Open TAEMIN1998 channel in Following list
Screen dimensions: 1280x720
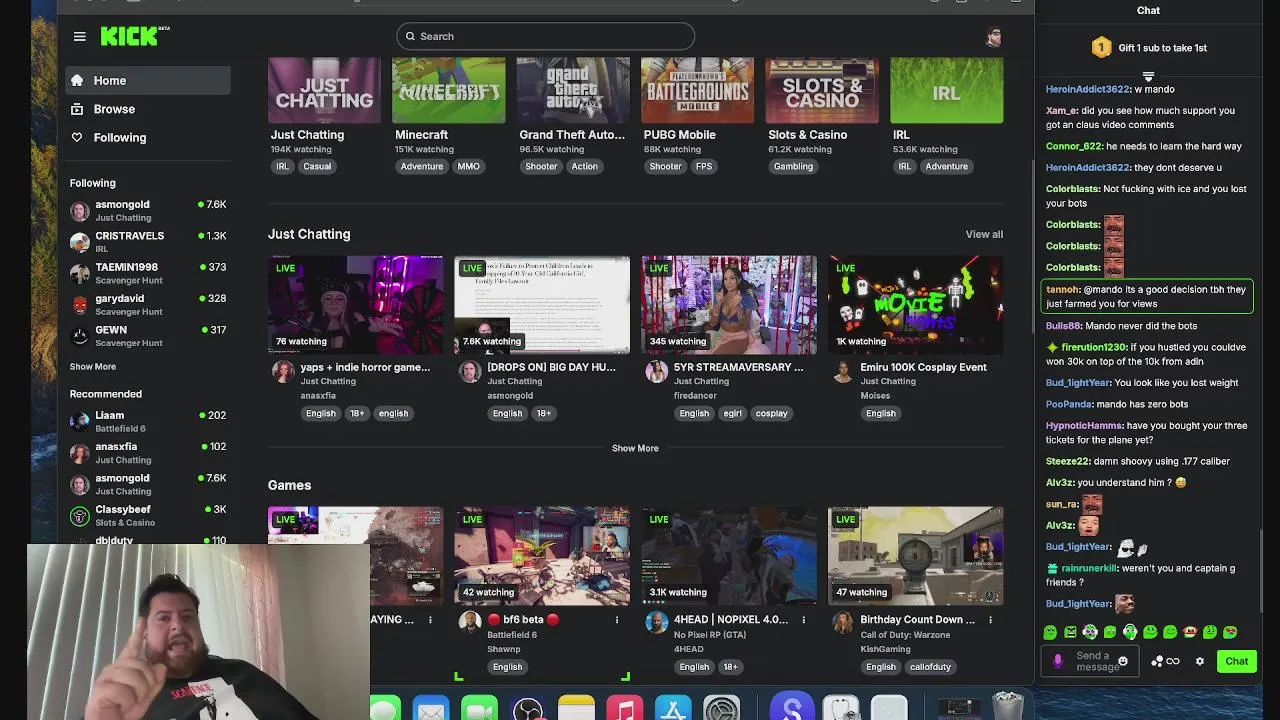click(148, 273)
